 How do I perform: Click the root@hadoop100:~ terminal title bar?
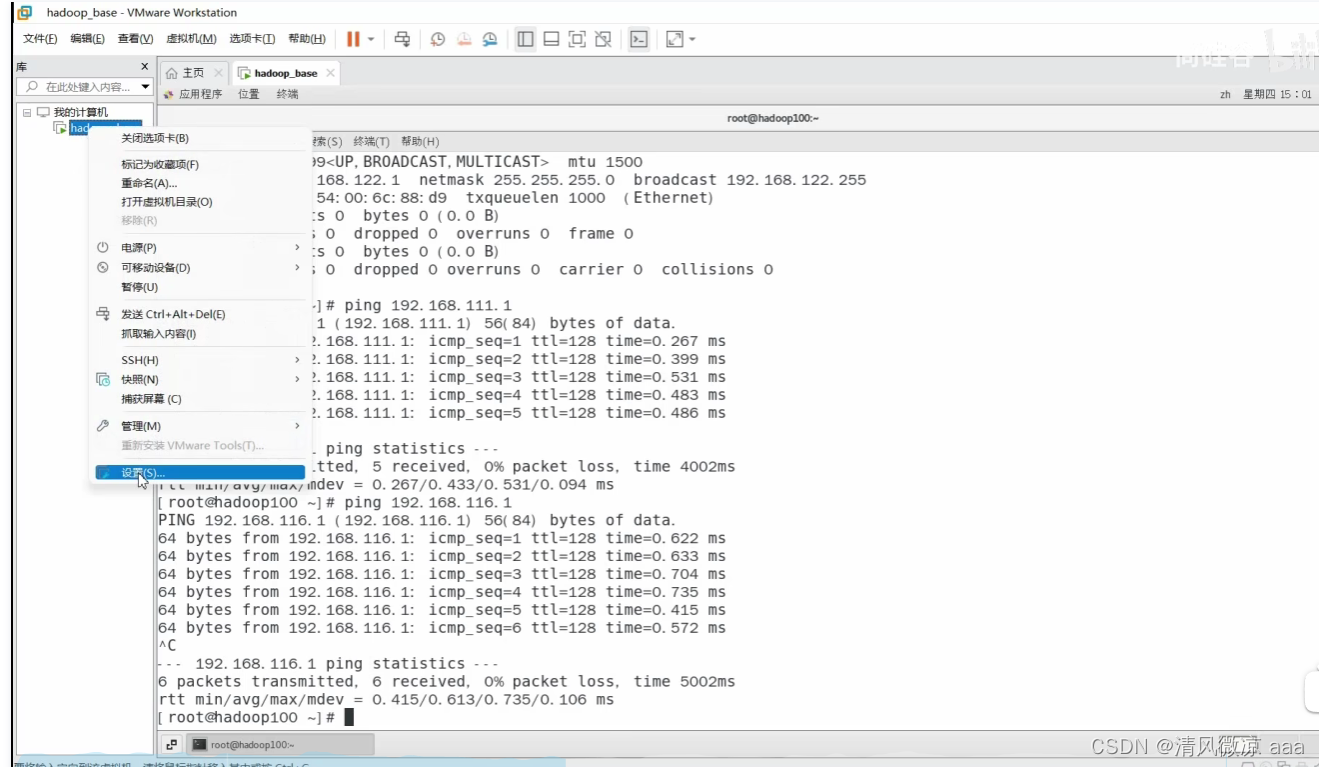(x=773, y=118)
